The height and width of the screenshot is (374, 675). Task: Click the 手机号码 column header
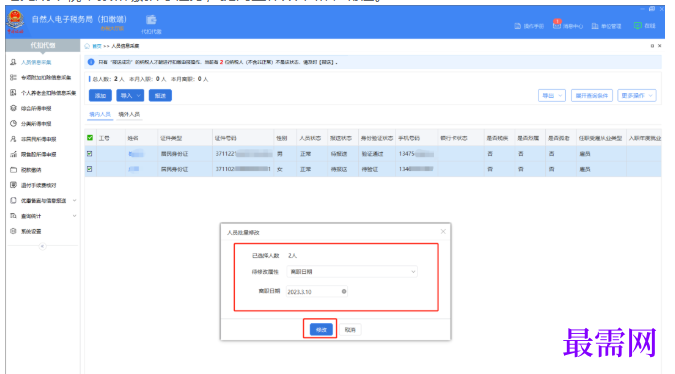click(x=409, y=138)
